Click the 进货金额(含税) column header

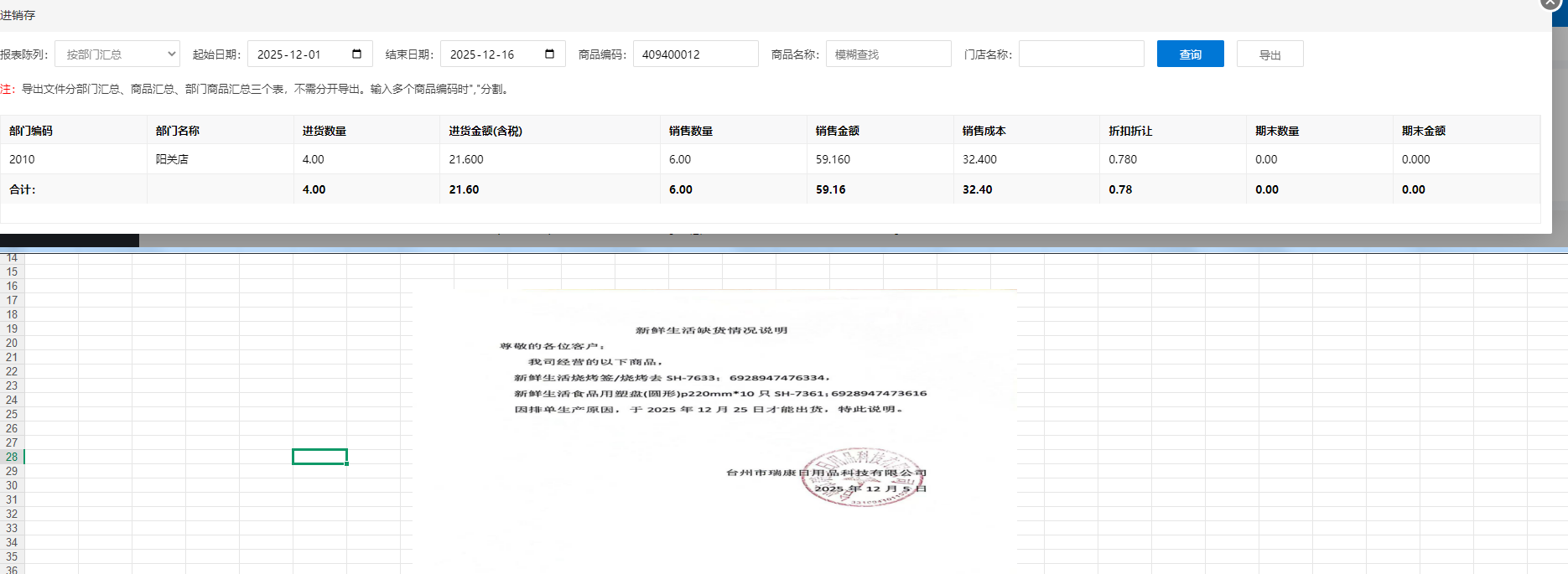(485, 131)
